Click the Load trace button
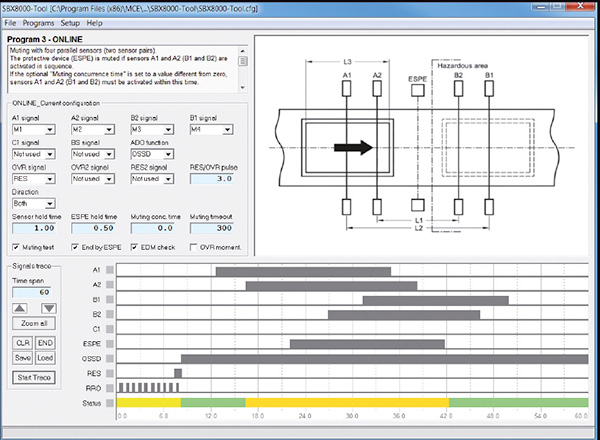 (x=45, y=358)
